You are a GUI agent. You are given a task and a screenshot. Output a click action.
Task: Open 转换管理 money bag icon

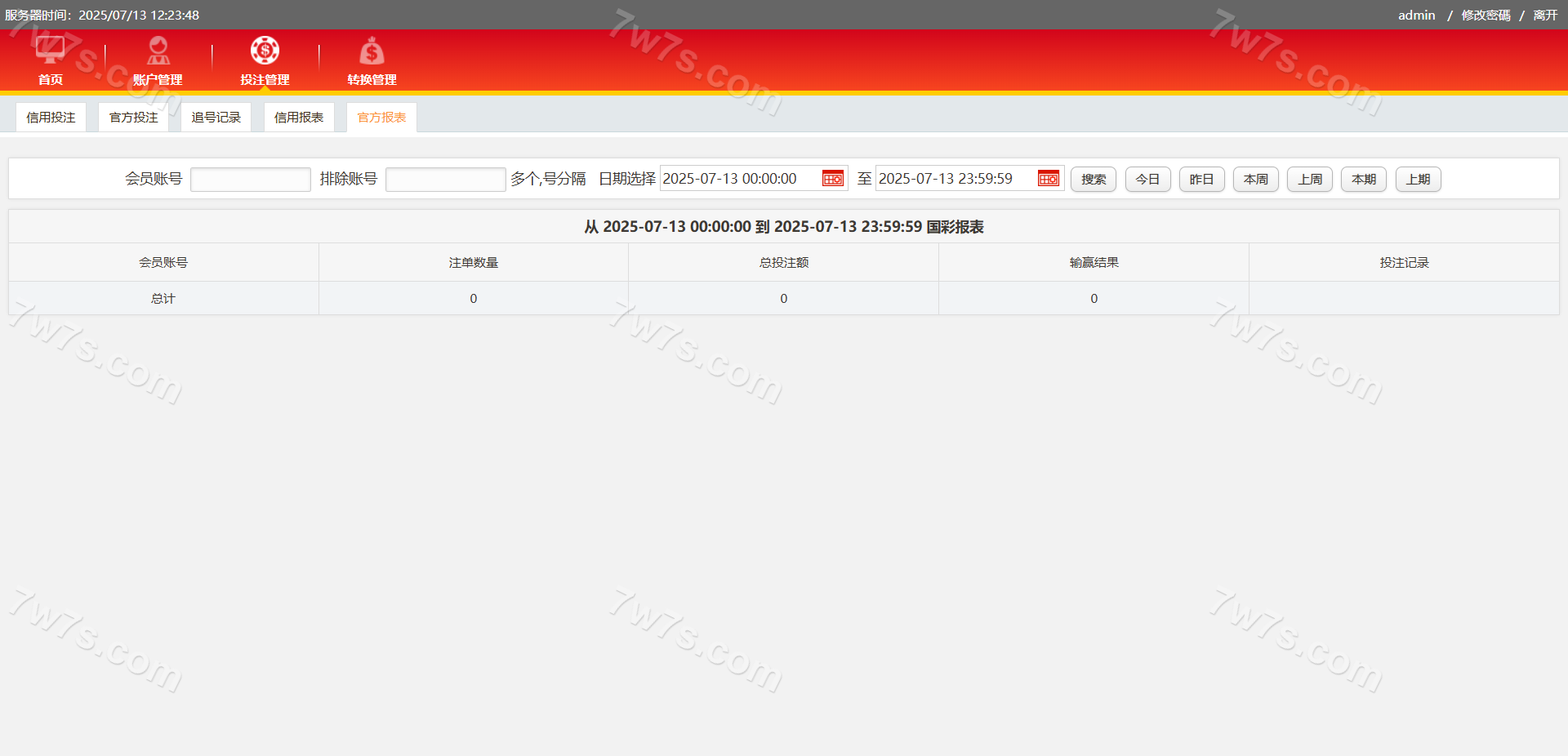pos(372,51)
